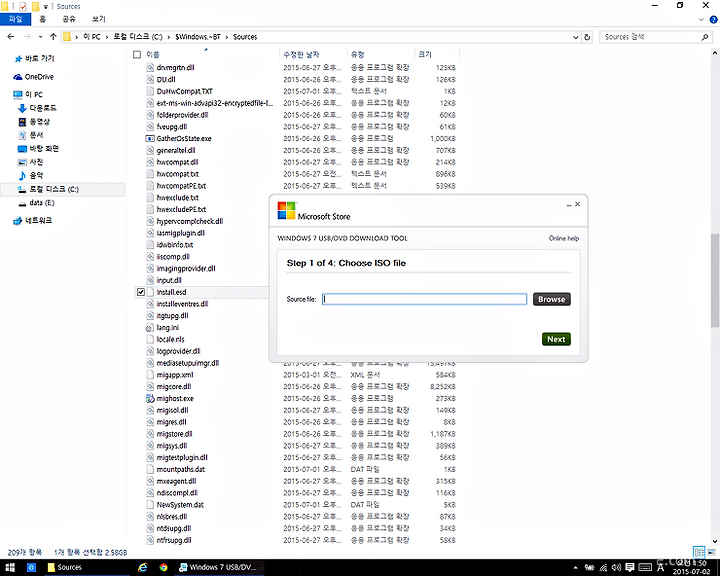Image resolution: width=720 pixels, height=576 pixels.
Task: Click the green Next button
Action: point(556,339)
